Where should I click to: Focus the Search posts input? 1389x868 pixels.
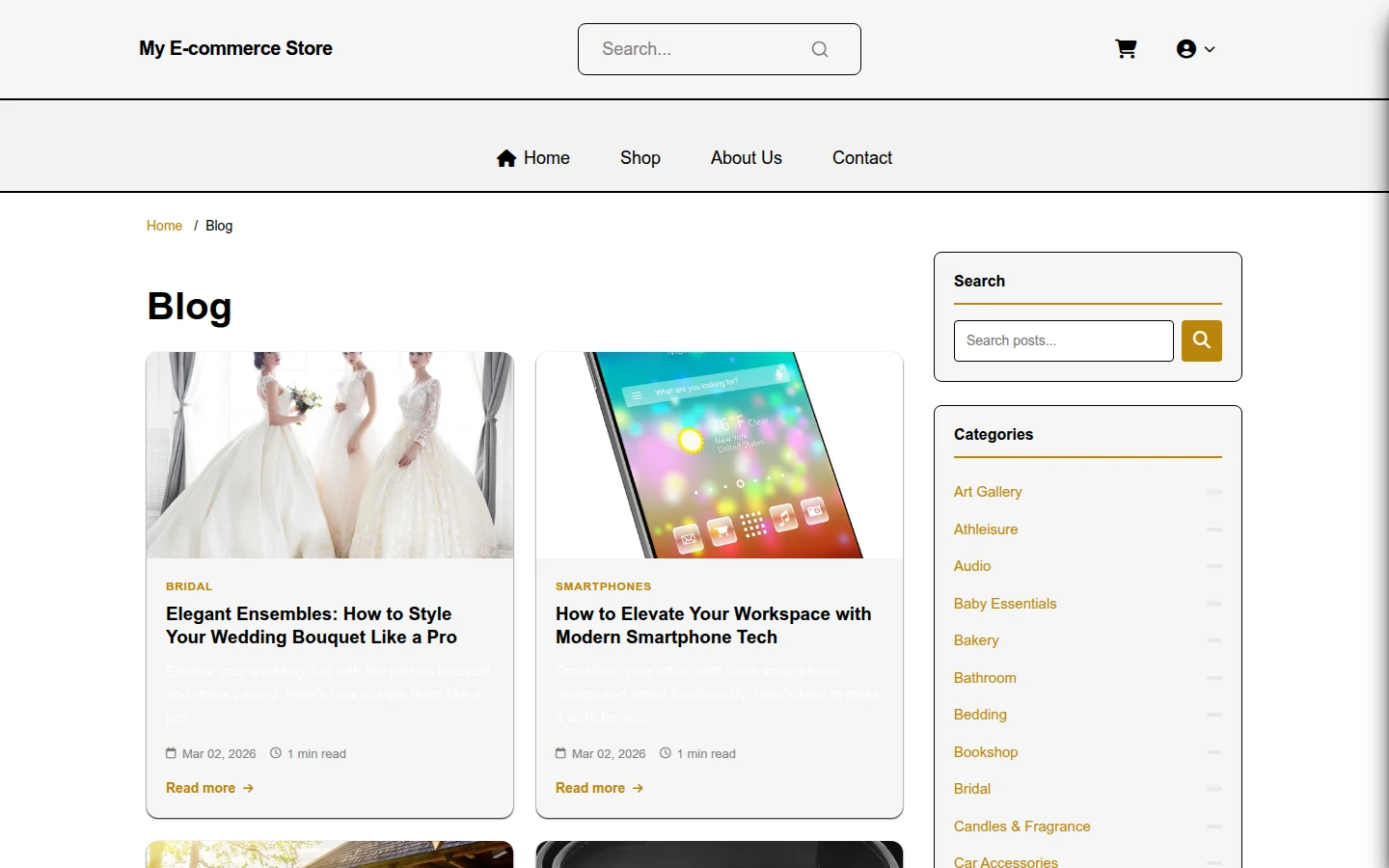pos(1064,340)
